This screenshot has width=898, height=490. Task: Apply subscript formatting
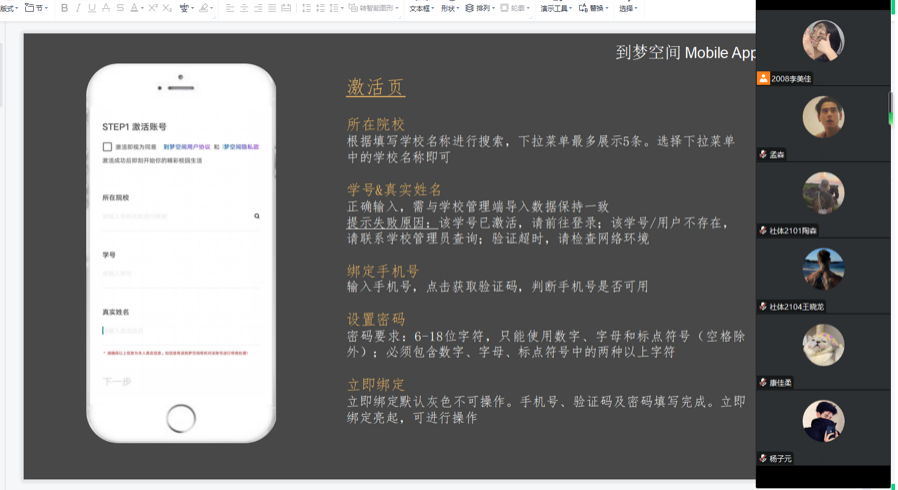click(x=167, y=8)
